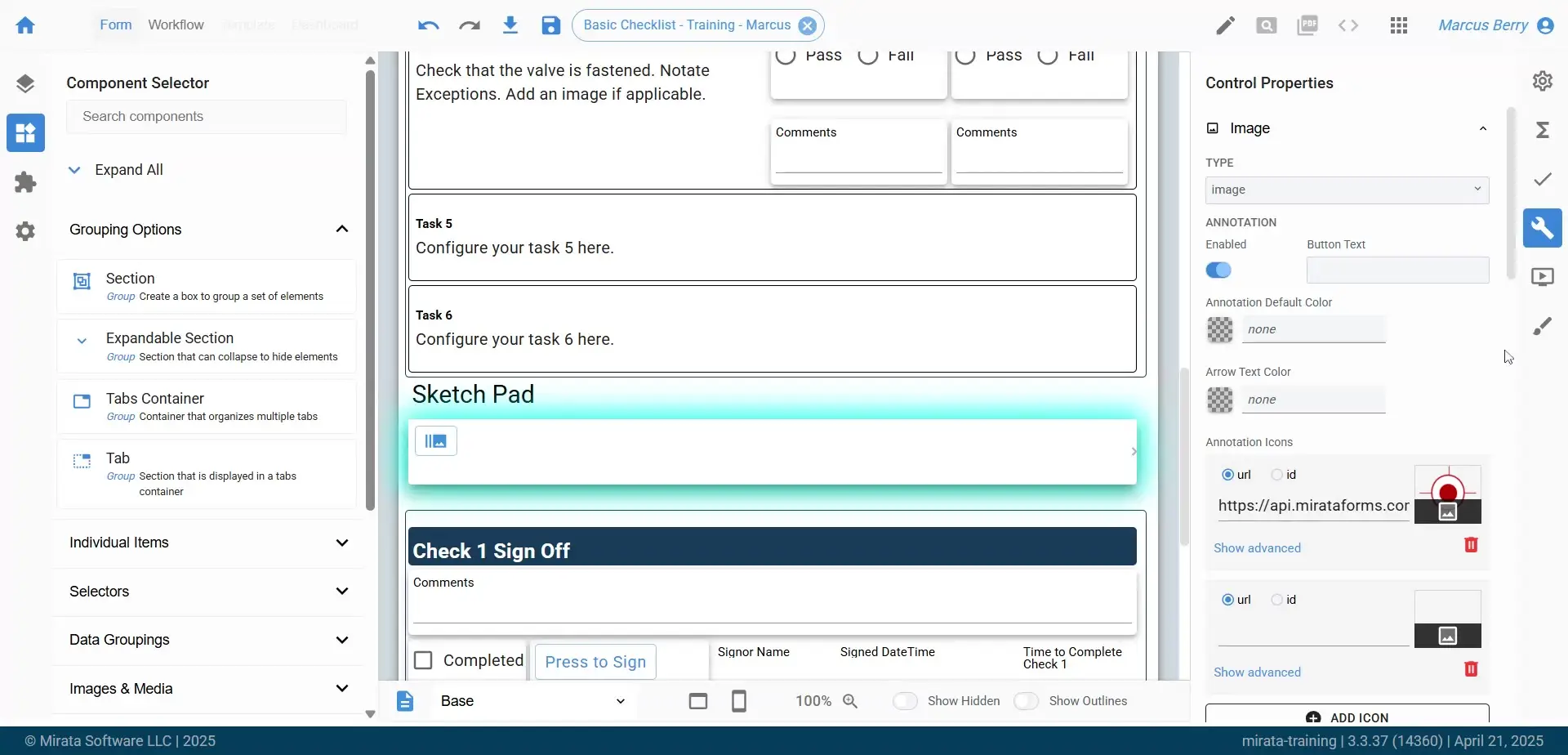The height and width of the screenshot is (755, 1568).
Task: Open the layers panel in the left sidebar
Action: click(26, 82)
